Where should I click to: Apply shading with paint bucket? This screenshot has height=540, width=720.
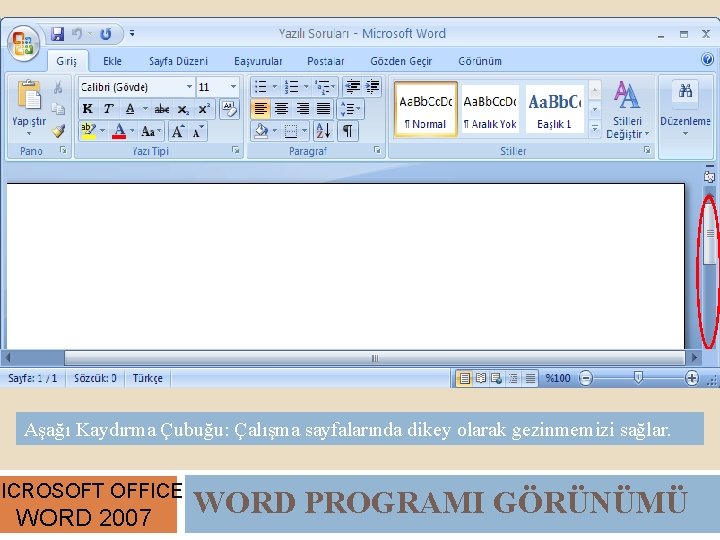tap(261, 131)
